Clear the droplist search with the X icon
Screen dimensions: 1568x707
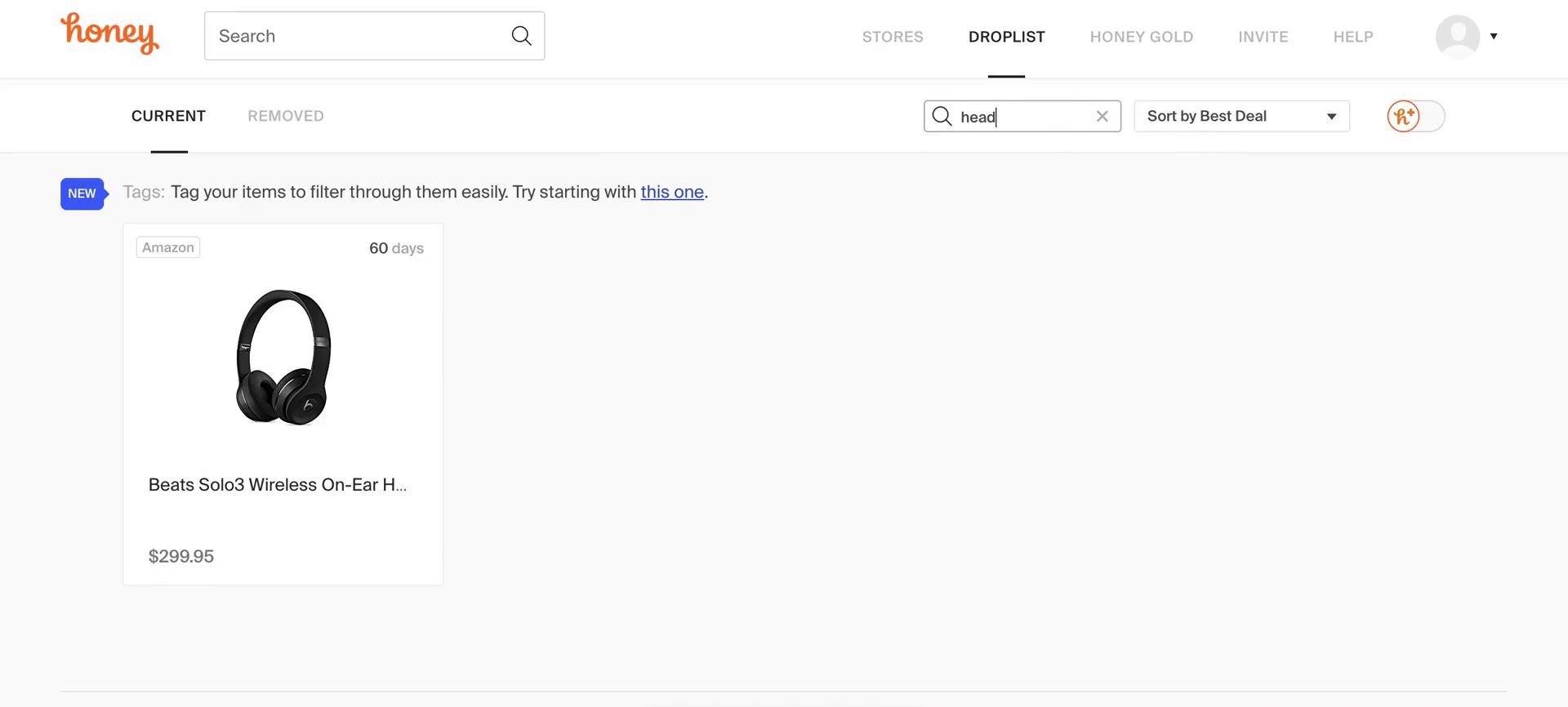(x=1102, y=116)
